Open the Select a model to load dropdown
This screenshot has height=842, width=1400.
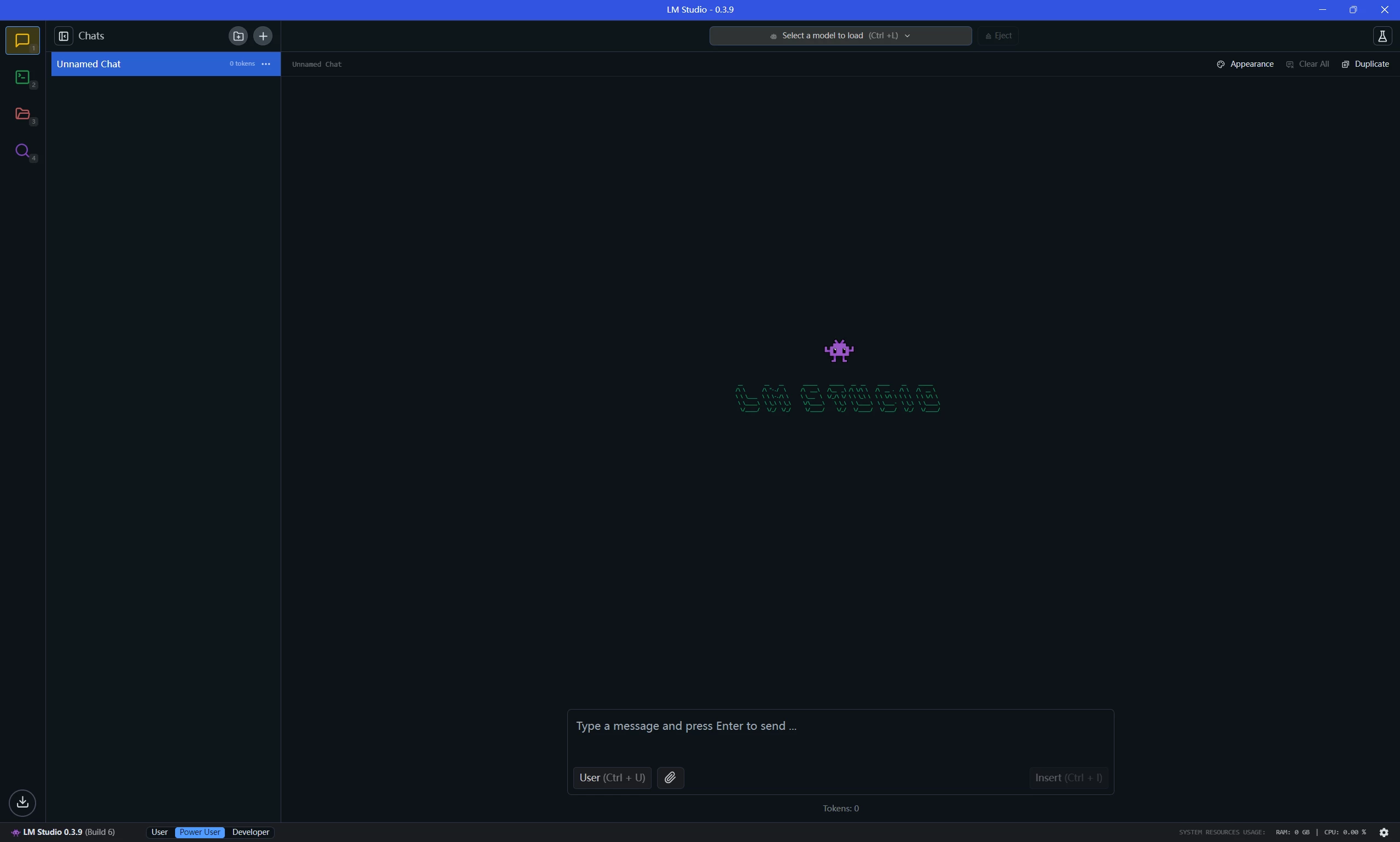point(840,36)
